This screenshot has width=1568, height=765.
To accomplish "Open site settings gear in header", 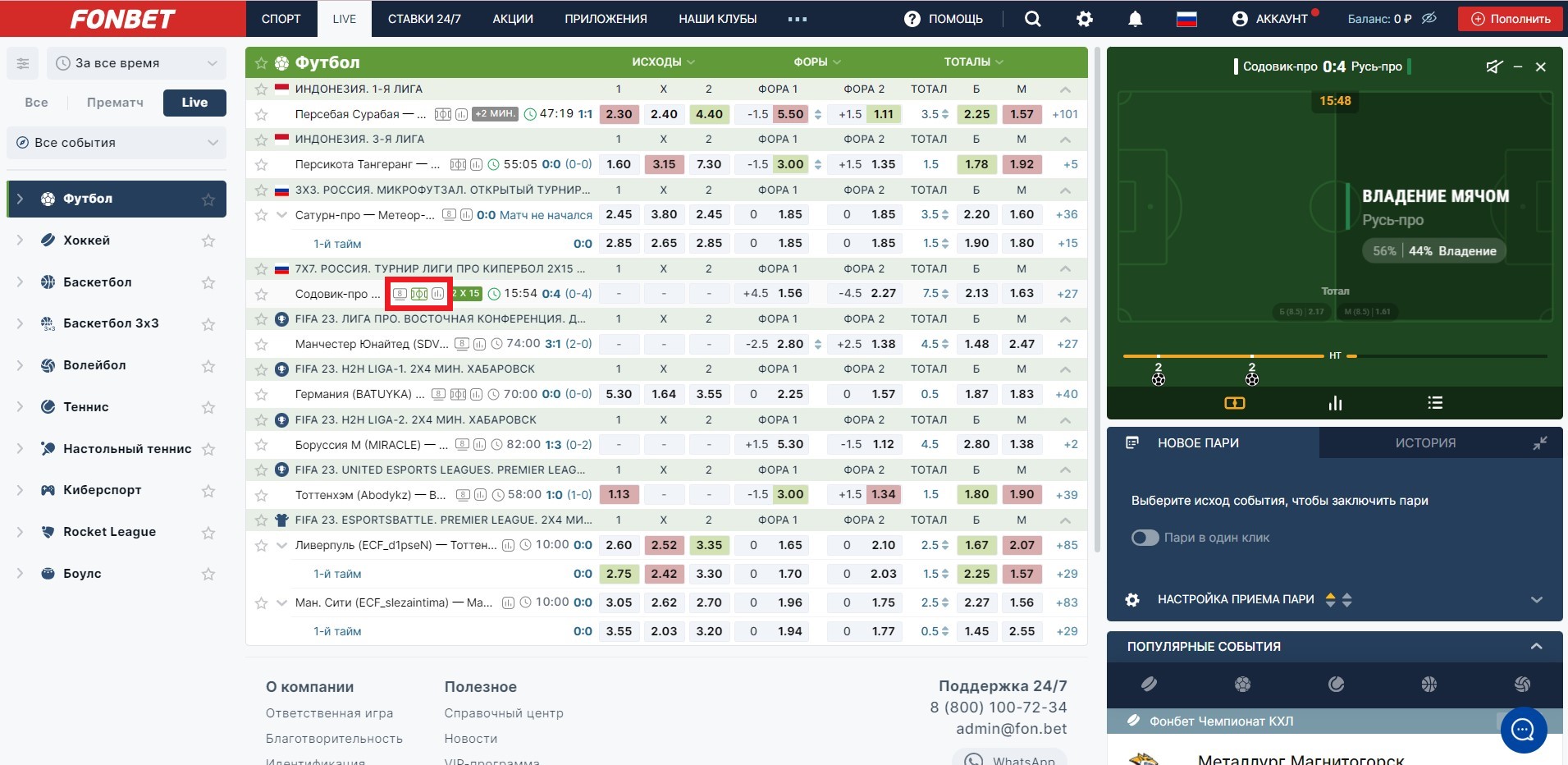I will (x=1085, y=19).
